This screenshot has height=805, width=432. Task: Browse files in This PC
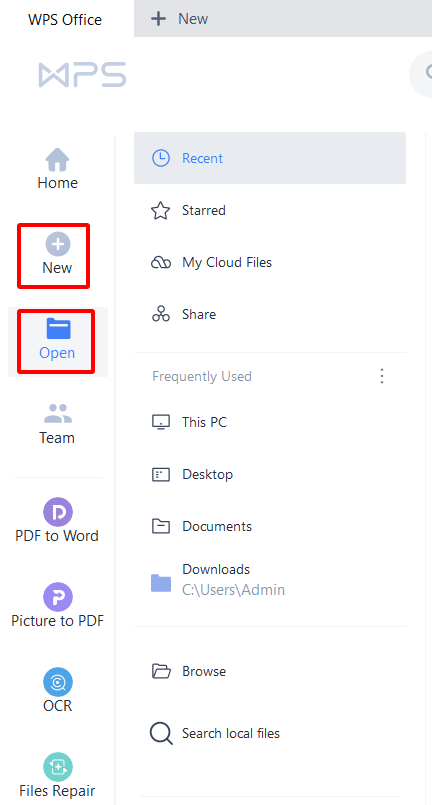tap(270, 422)
